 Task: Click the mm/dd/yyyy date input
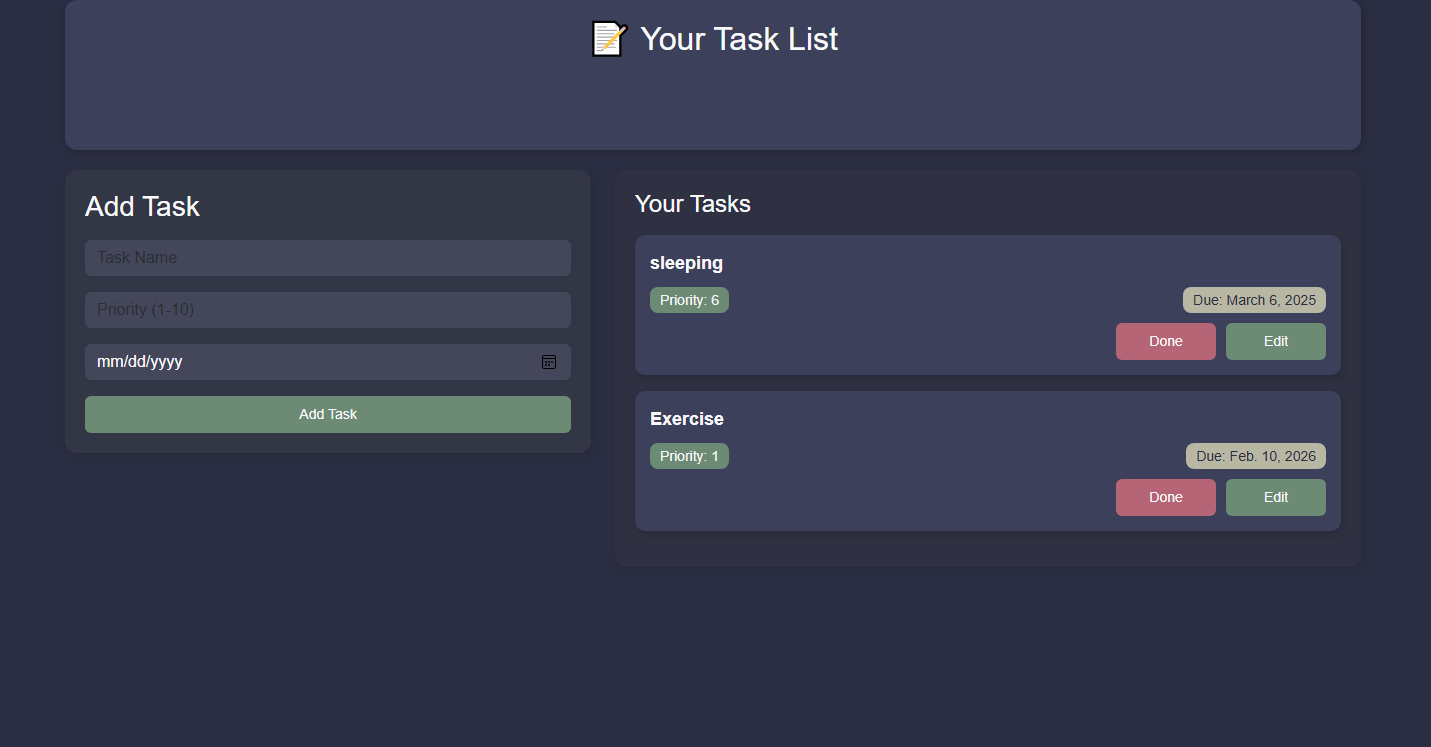click(300, 362)
